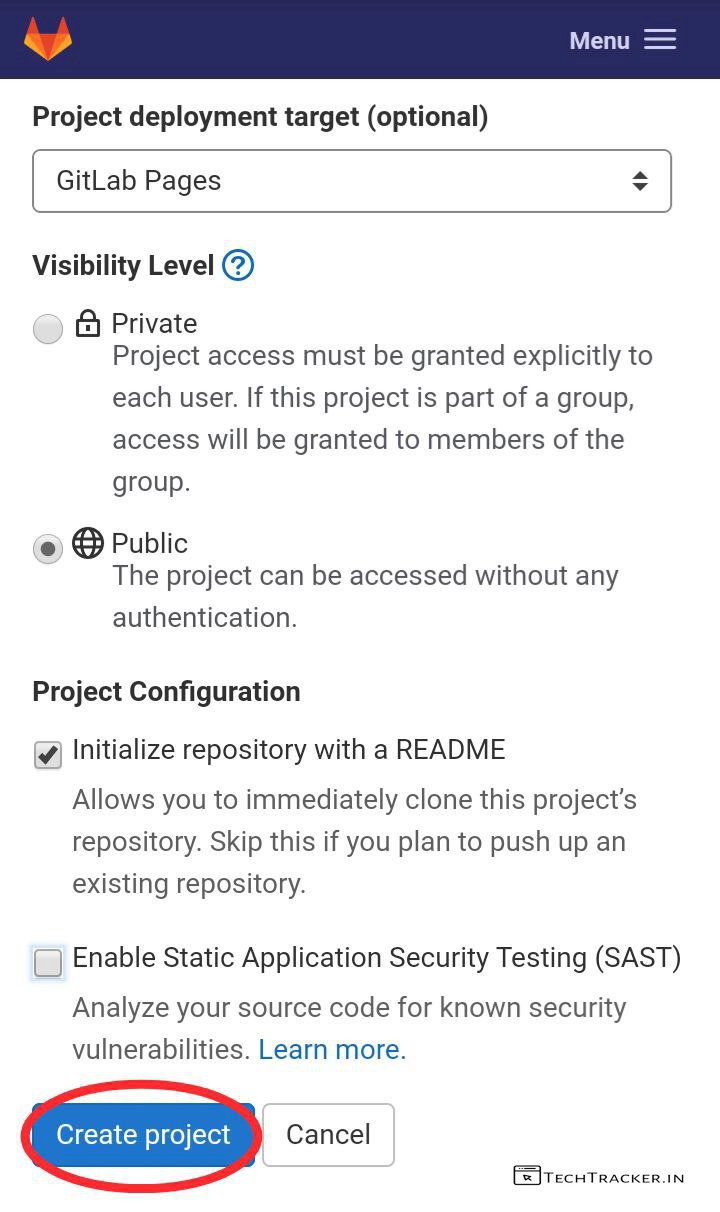720x1212 pixels.
Task: Click the "Public" label text
Action: coord(150,544)
